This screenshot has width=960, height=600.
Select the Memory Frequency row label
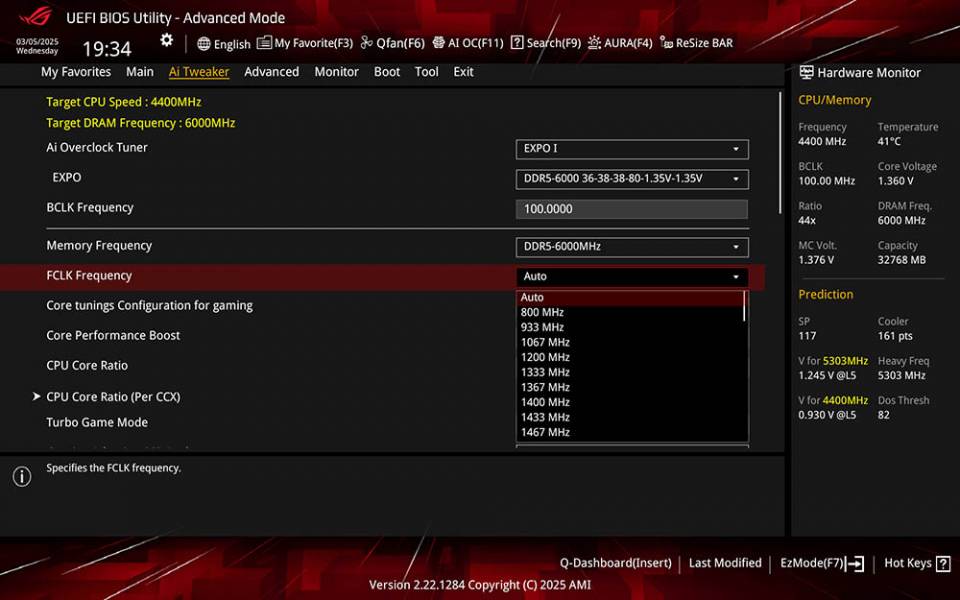(x=99, y=246)
